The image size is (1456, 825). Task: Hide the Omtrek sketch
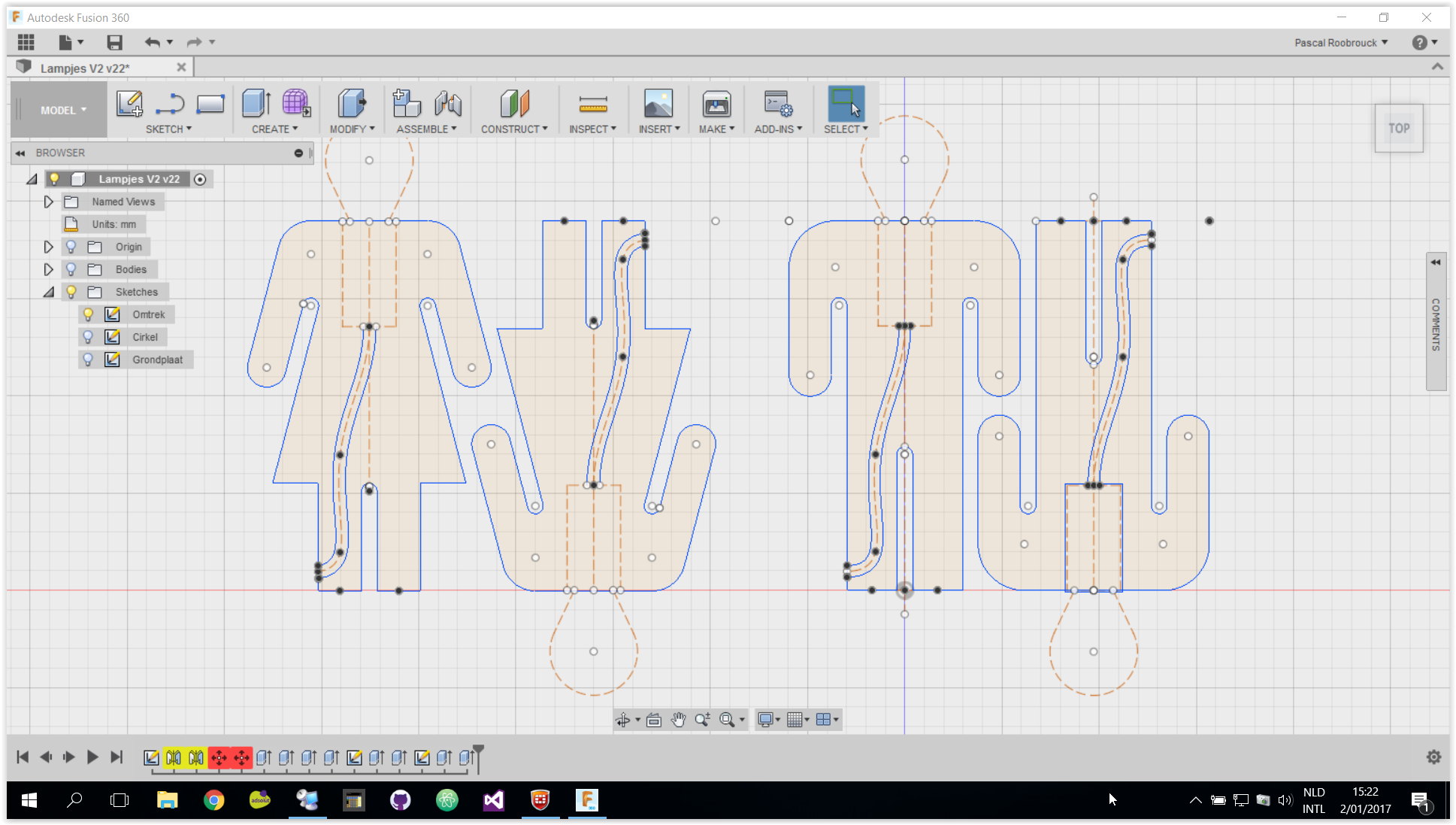coord(88,314)
